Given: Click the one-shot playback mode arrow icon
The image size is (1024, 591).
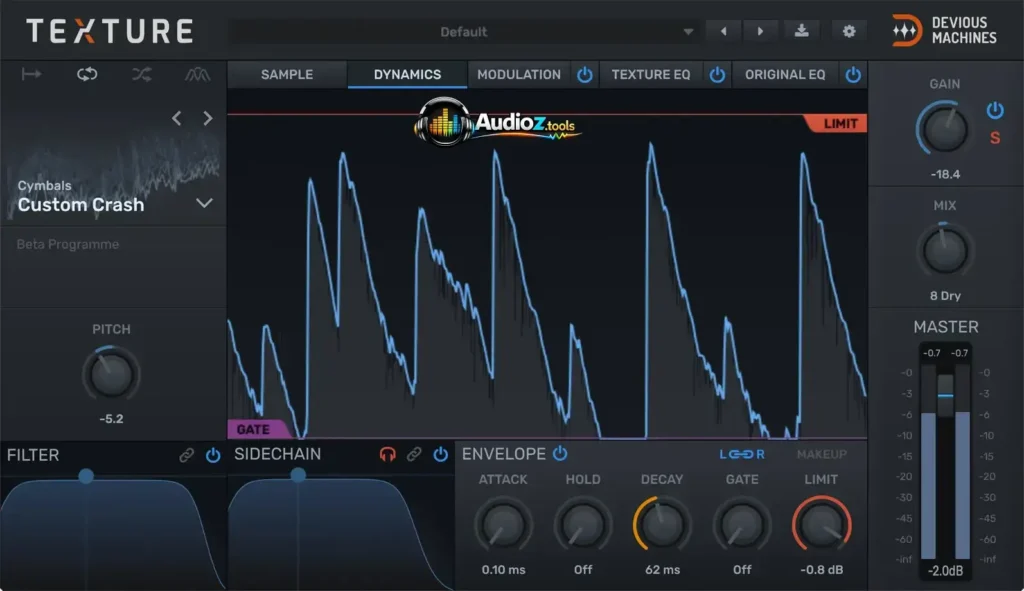Looking at the screenshot, I should click(x=31, y=75).
